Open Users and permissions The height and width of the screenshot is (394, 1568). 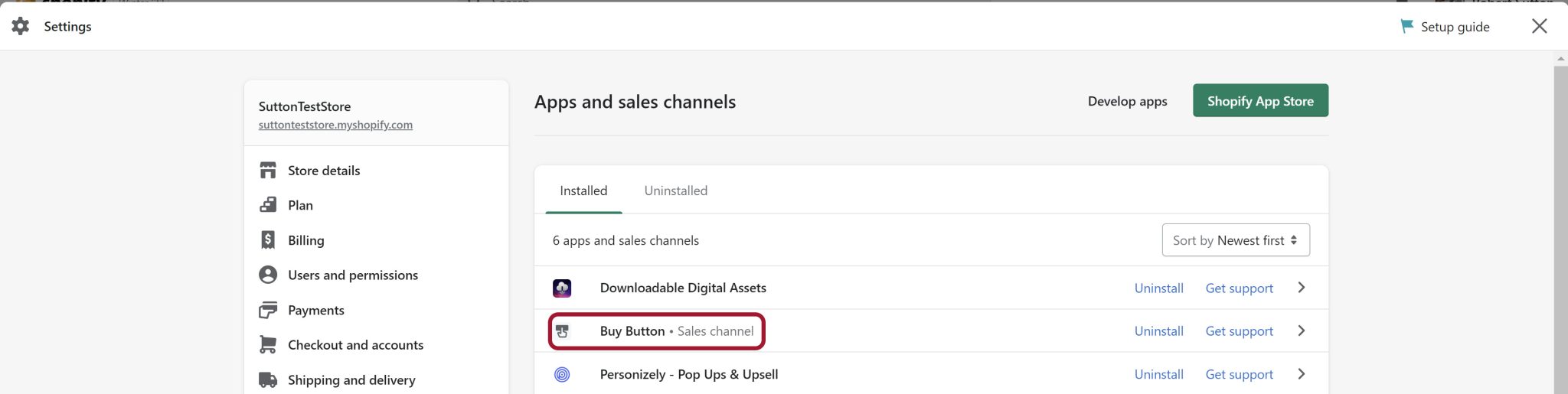353,275
